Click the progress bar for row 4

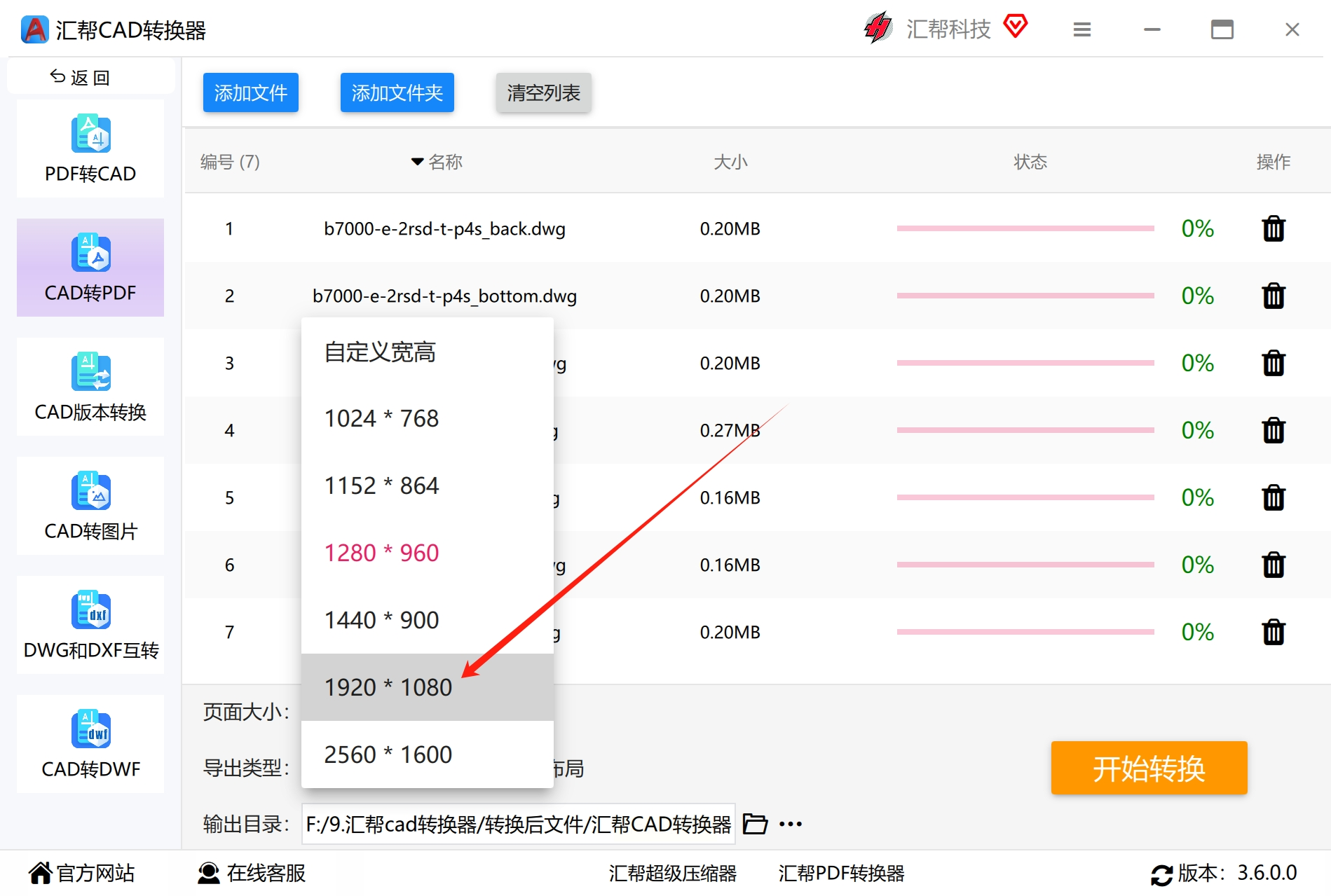(x=1025, y=430)
